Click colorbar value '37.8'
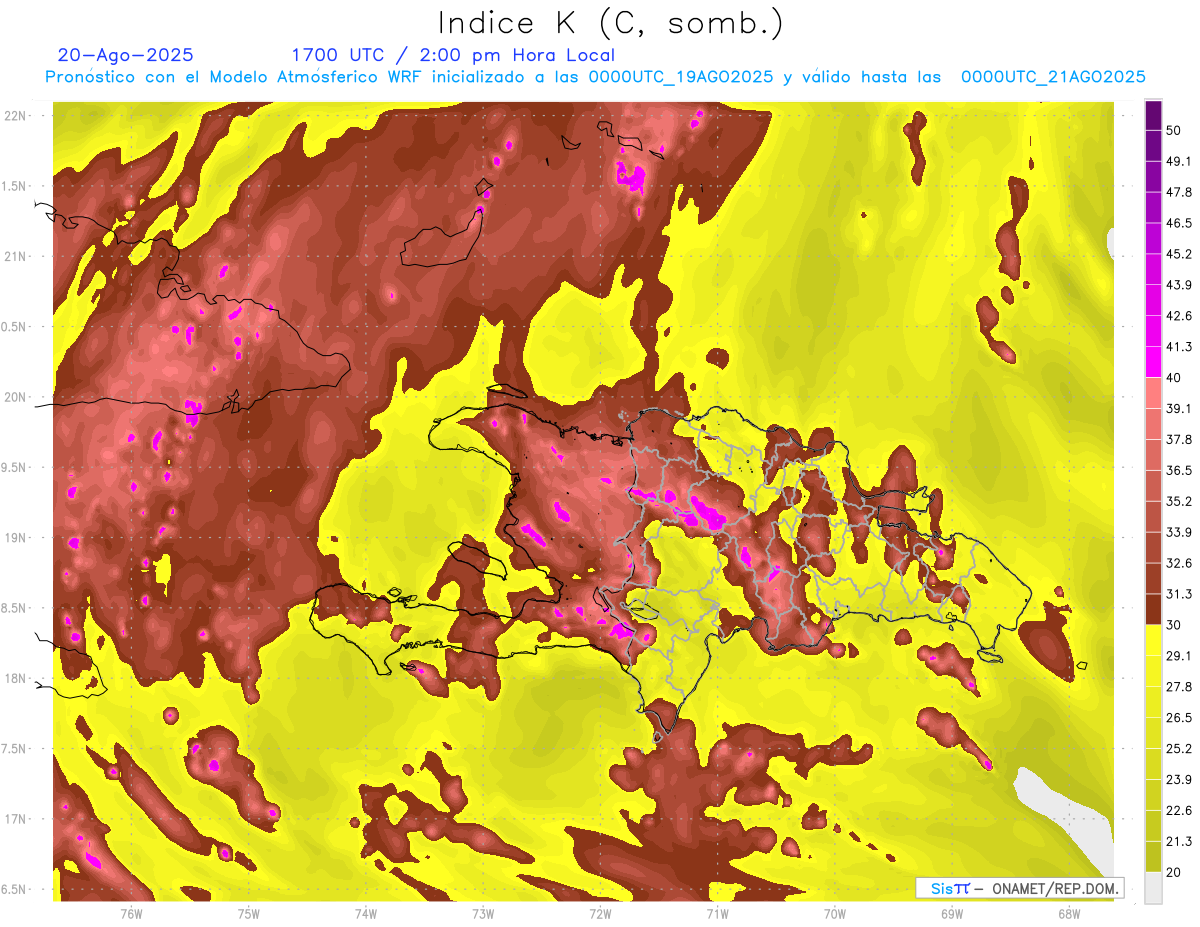The image size is (1200, 927). tap(1178, 439)
